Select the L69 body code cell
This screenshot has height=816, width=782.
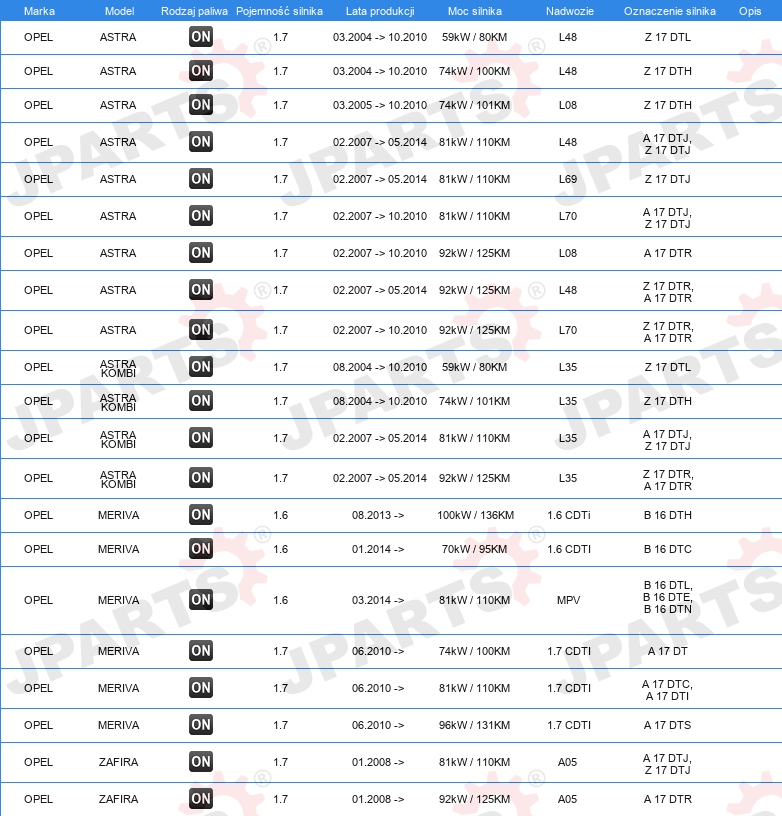pyautogui.click(x=568, y=179)
